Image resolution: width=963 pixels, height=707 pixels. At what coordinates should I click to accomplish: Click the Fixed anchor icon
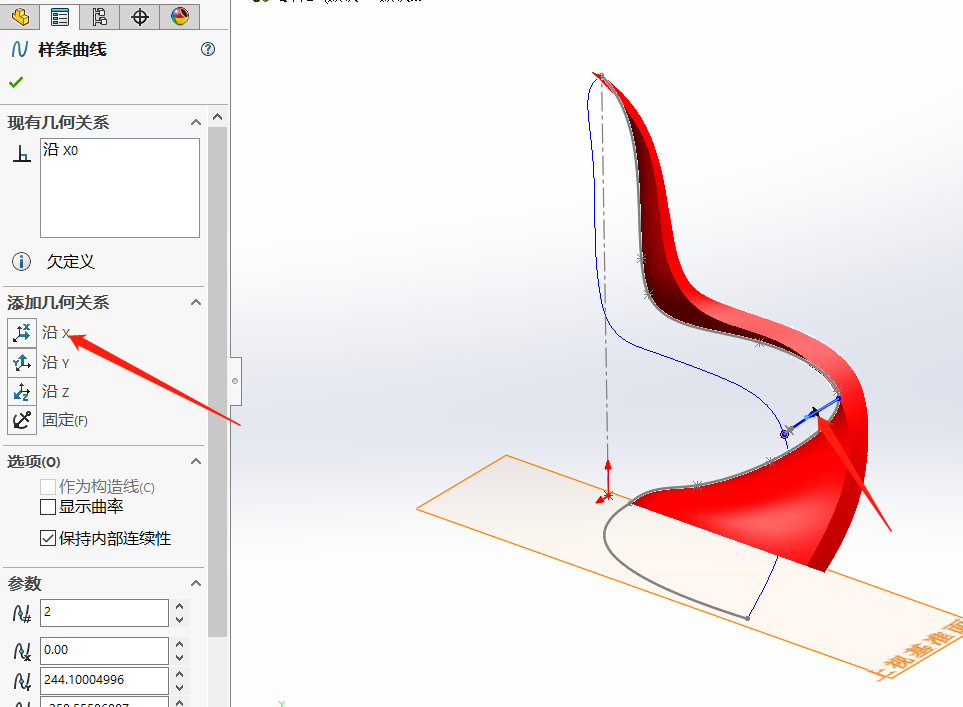(22, 420)
